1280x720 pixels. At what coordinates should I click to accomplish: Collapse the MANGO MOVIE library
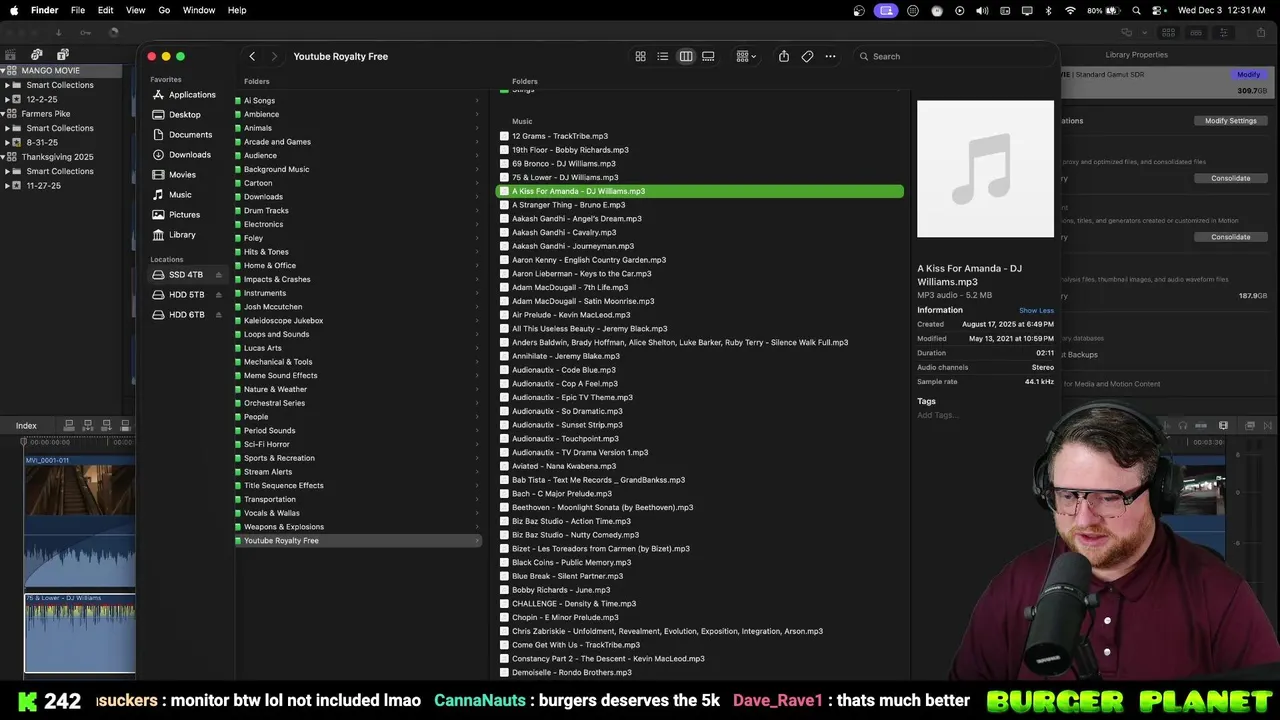coord(3,71)
